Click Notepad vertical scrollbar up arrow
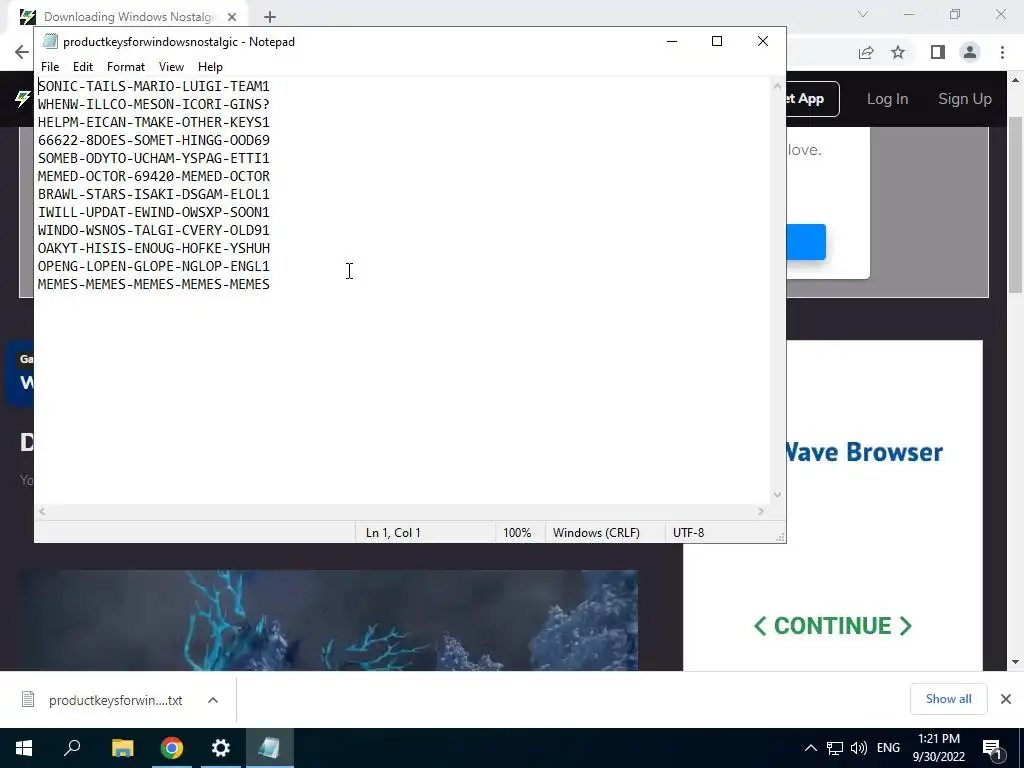This screenshot has height=768, width=1024. pyautogui.click(x=777, y=86)
